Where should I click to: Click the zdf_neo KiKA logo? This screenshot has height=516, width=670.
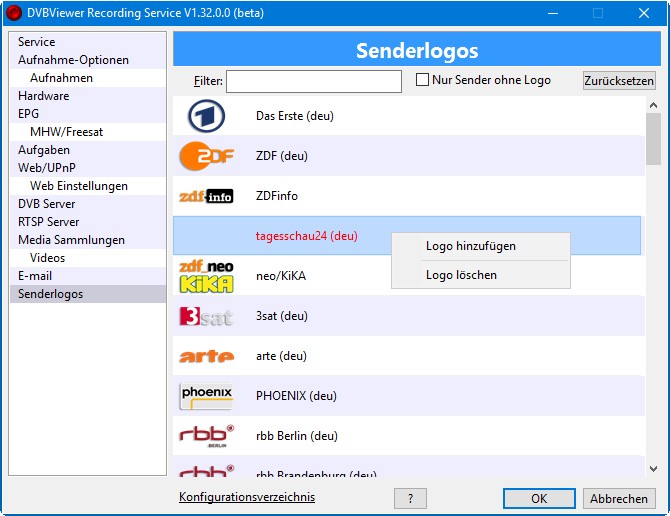tap(206, 276)
